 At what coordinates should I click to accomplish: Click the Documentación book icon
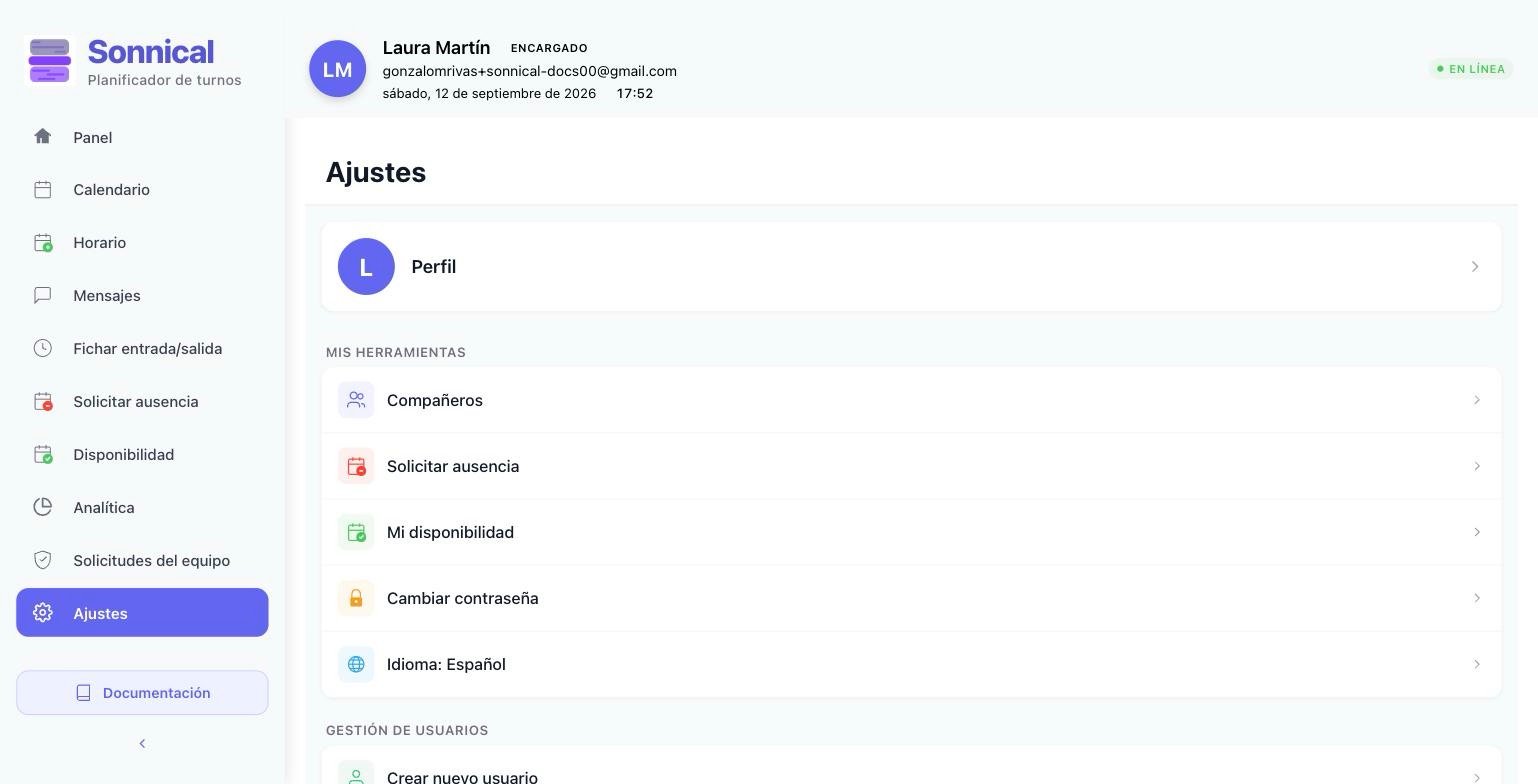point(84,693)
